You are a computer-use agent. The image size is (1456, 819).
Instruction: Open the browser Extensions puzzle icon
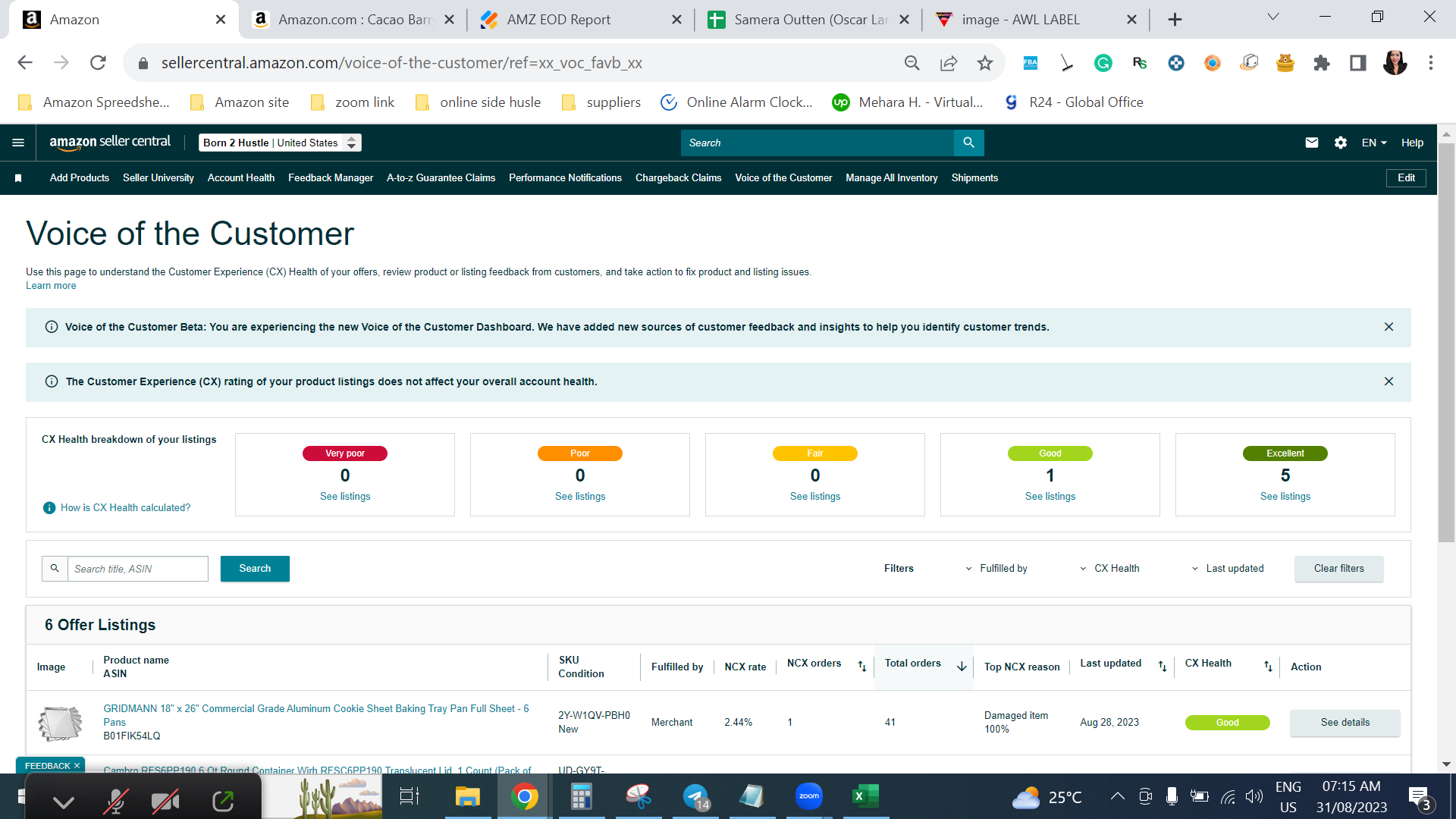(x=1322, y=63)
